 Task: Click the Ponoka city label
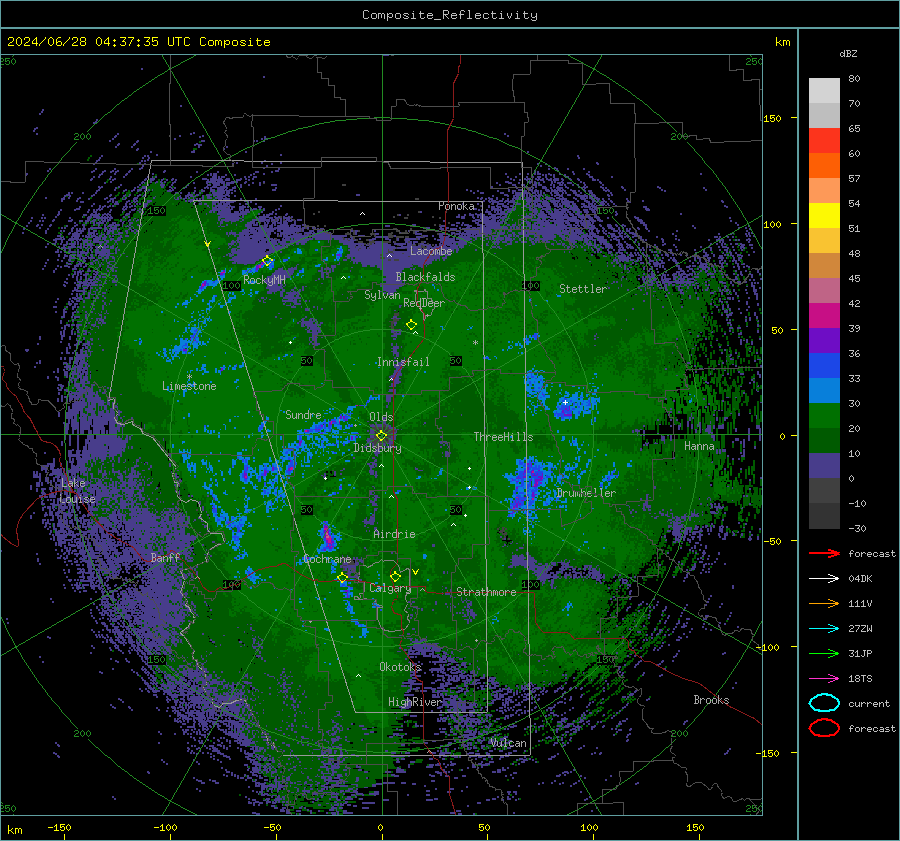(x=456, y=206)
